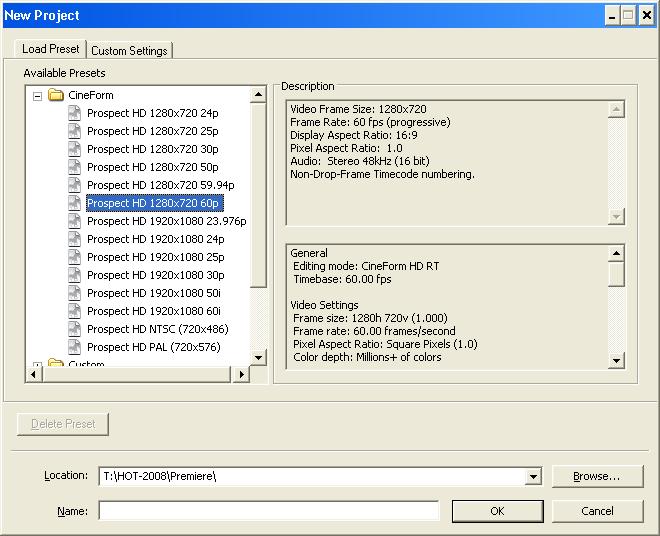The image size is (660, 536).
Task: Collapse the CineForm presets folder
Action: pyautogui.click(x=38, y=96)
